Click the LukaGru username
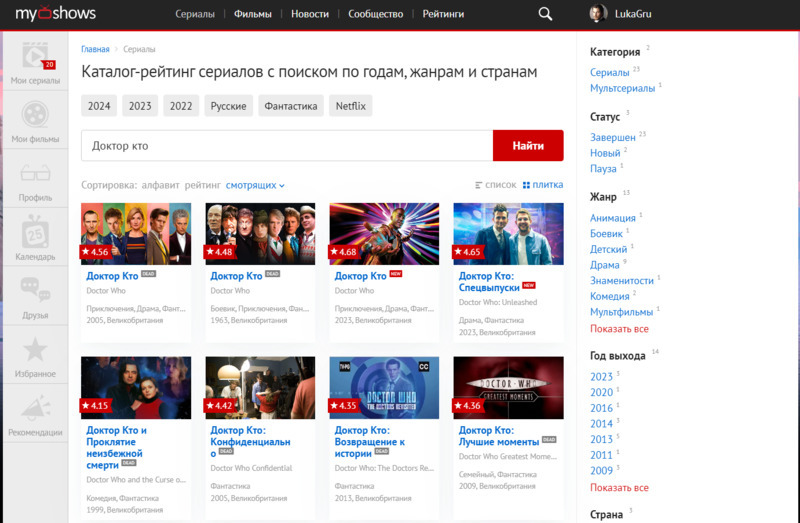Image resolution: width=800 pixels, height=523 pixels. pos(633,14)
